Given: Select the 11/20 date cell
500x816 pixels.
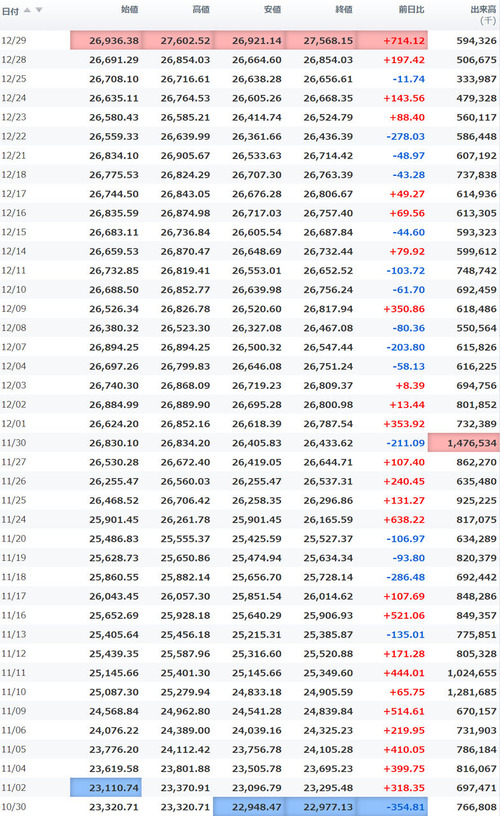Looking at the screenshot, I should point(14,539).
